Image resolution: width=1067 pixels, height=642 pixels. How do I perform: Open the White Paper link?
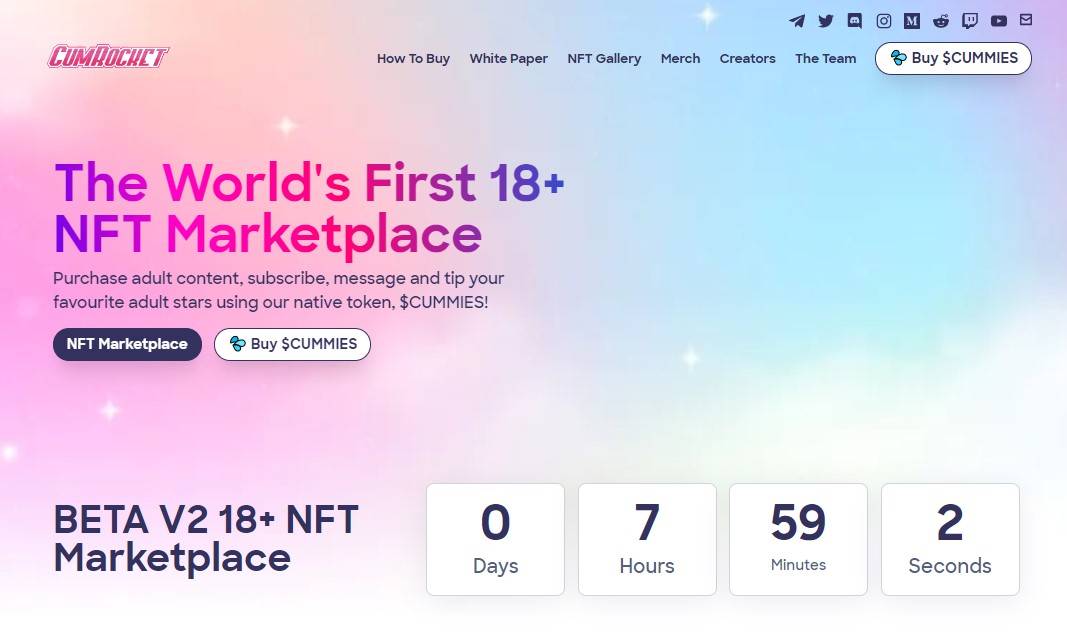[508, 59]
